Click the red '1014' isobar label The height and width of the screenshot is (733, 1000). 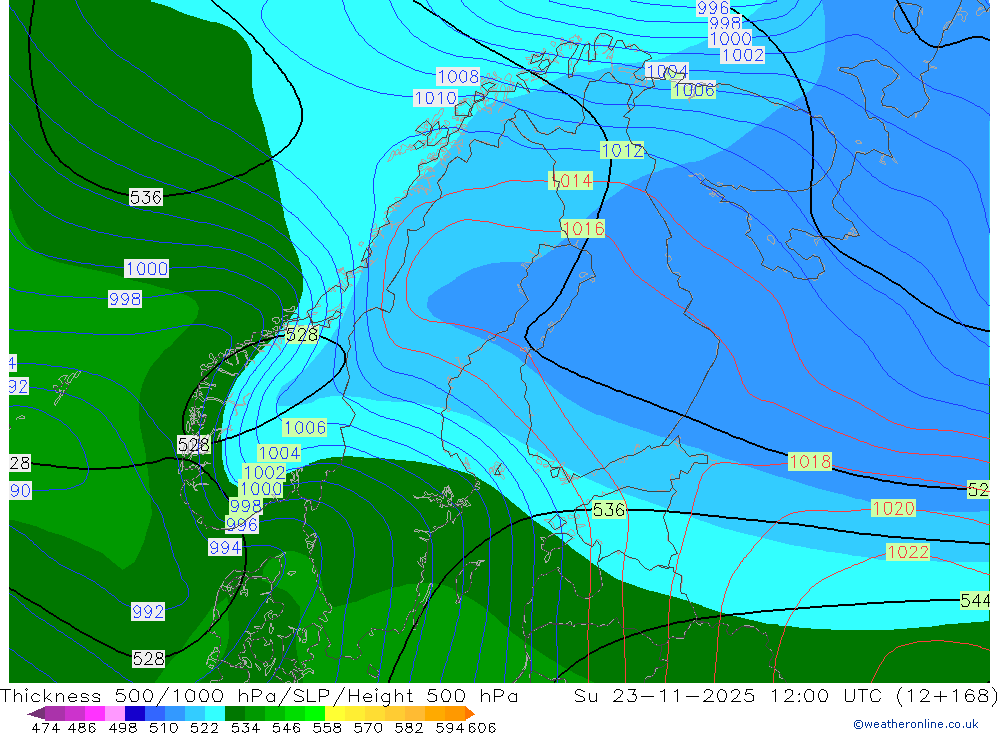(x=571, y=181)
